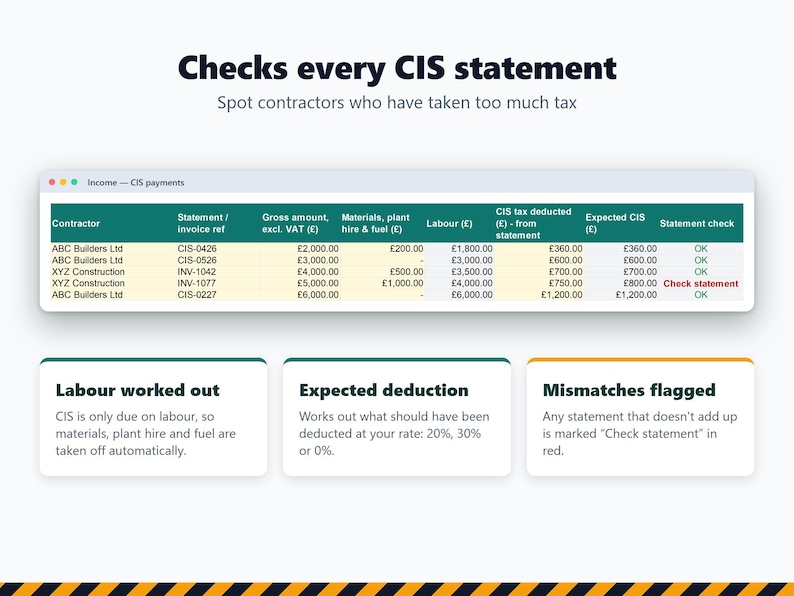Click the green maximize dot in titlebar

tap(74, 182)
